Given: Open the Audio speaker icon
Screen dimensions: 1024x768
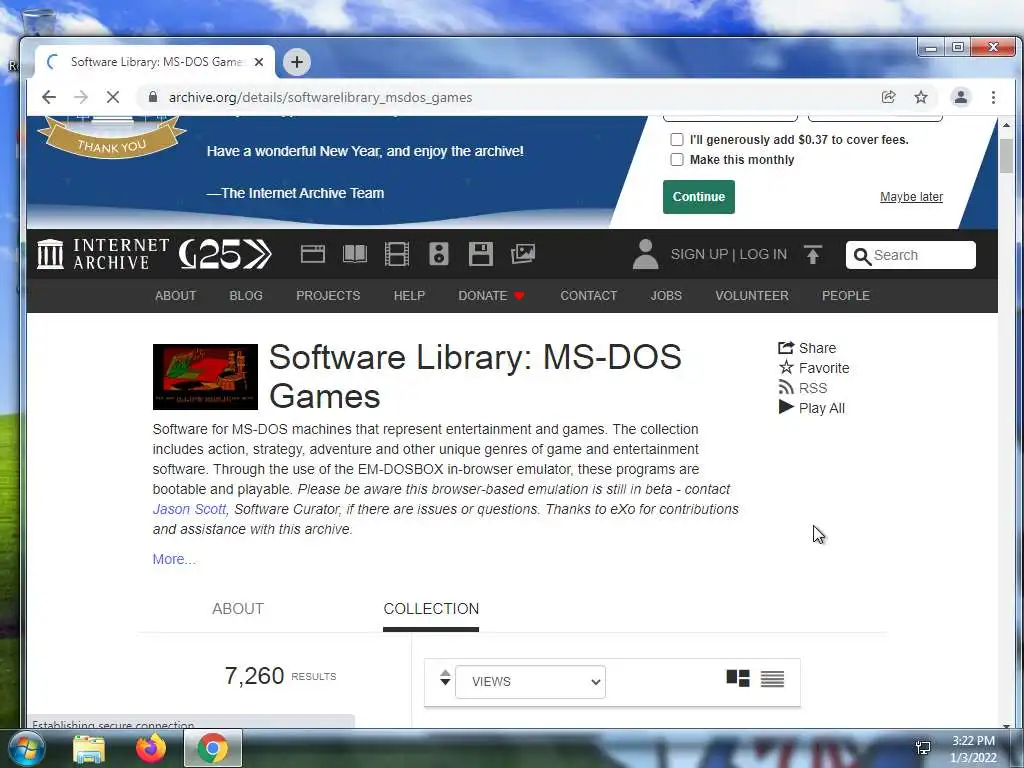Looking at the screenshot, I should point(439,254).
